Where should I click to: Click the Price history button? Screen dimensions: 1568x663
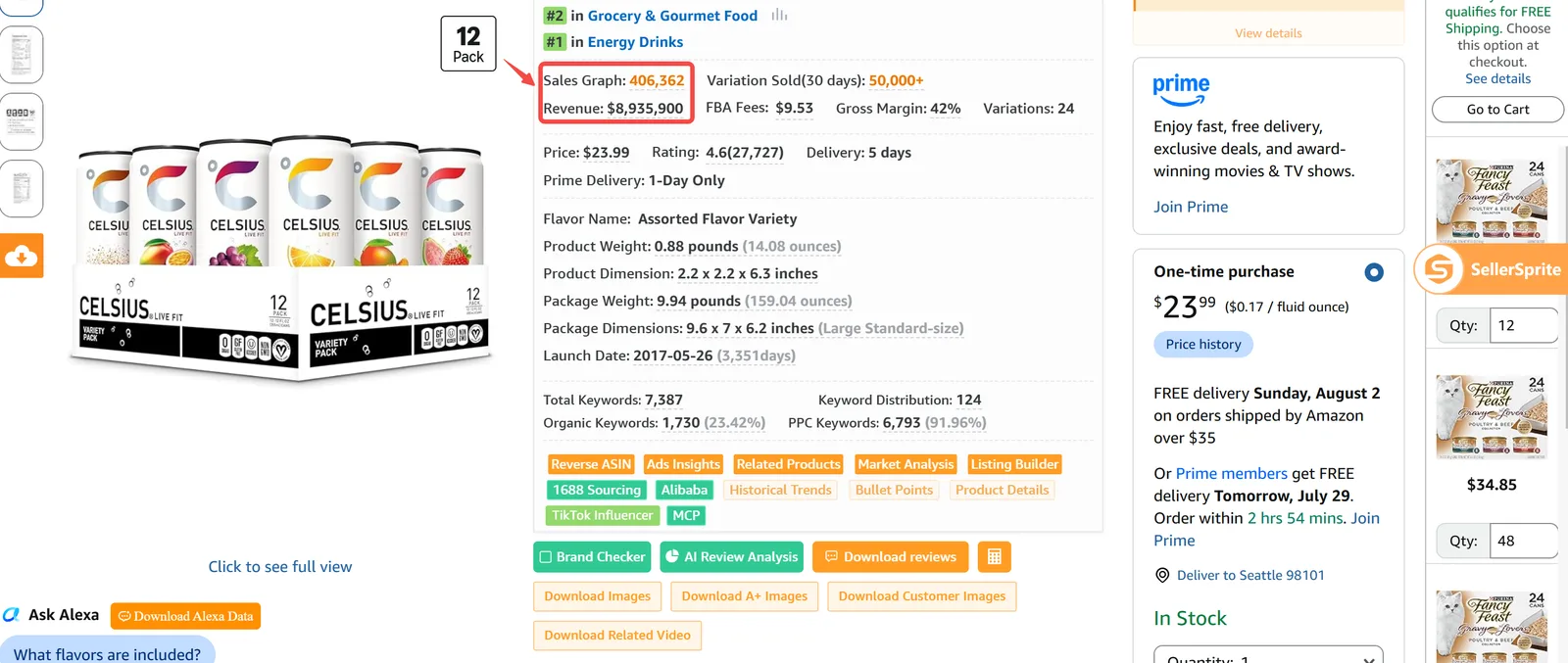[x=1203, y=345]
